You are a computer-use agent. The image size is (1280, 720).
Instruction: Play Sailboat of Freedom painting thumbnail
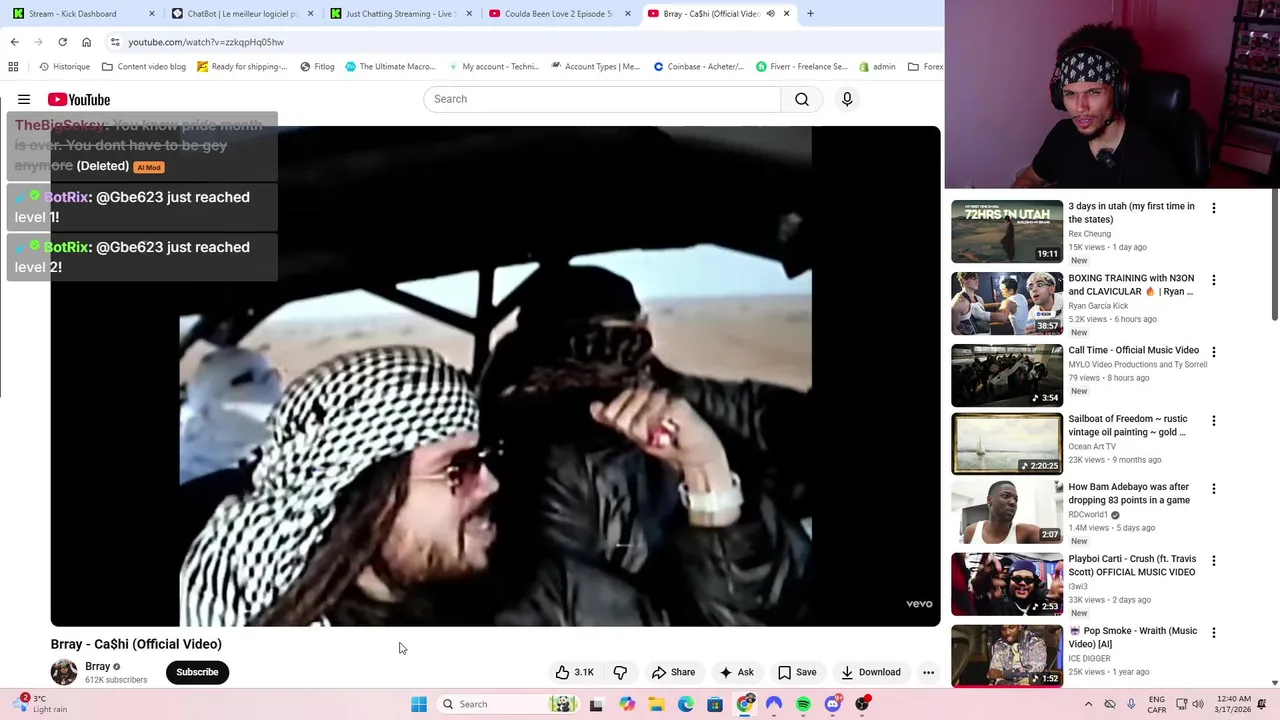(1006, 444)
